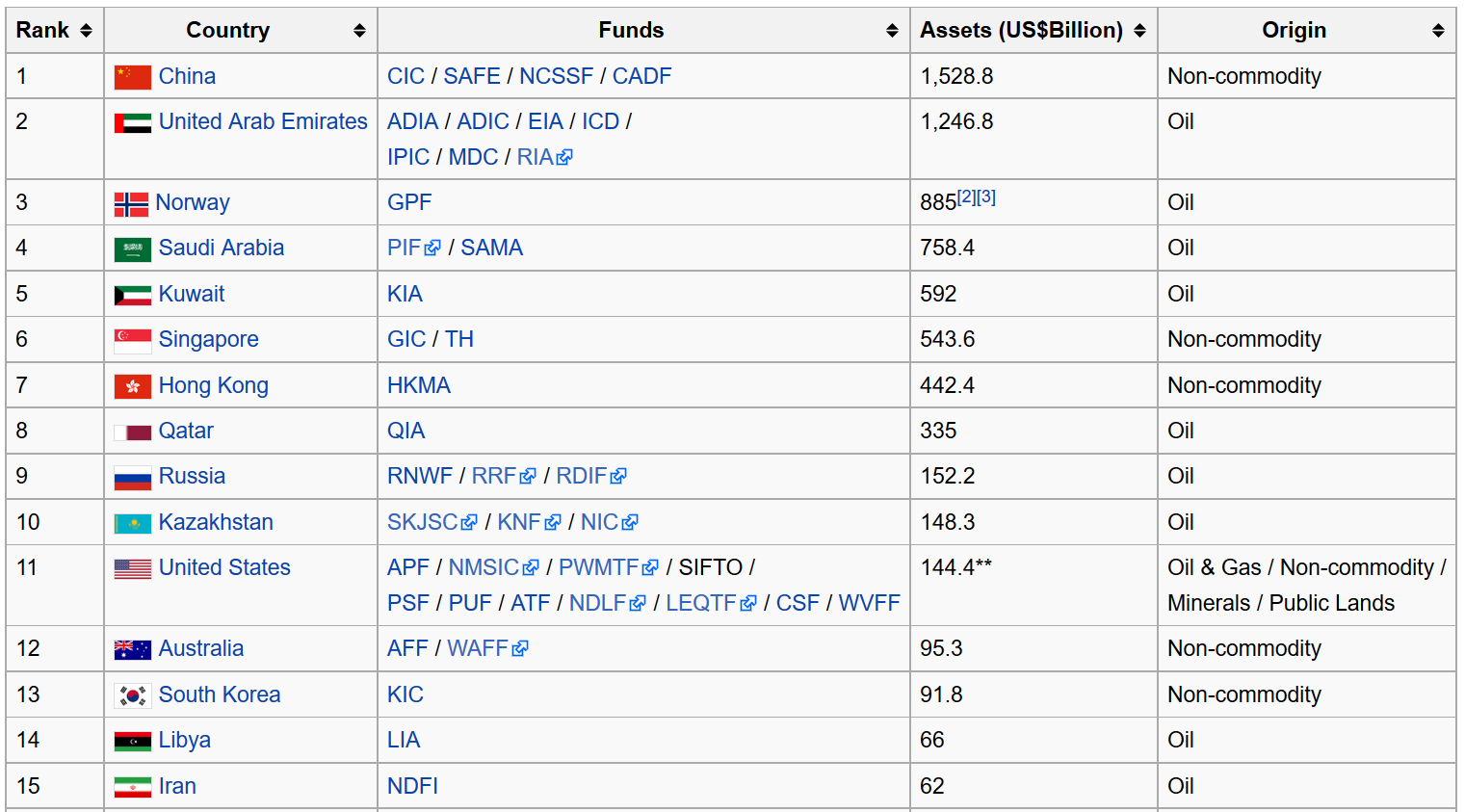Open the RNWF fund link
Viewport: 1465px width, 812px height.
pyautogui.click(x=420, y=476)
